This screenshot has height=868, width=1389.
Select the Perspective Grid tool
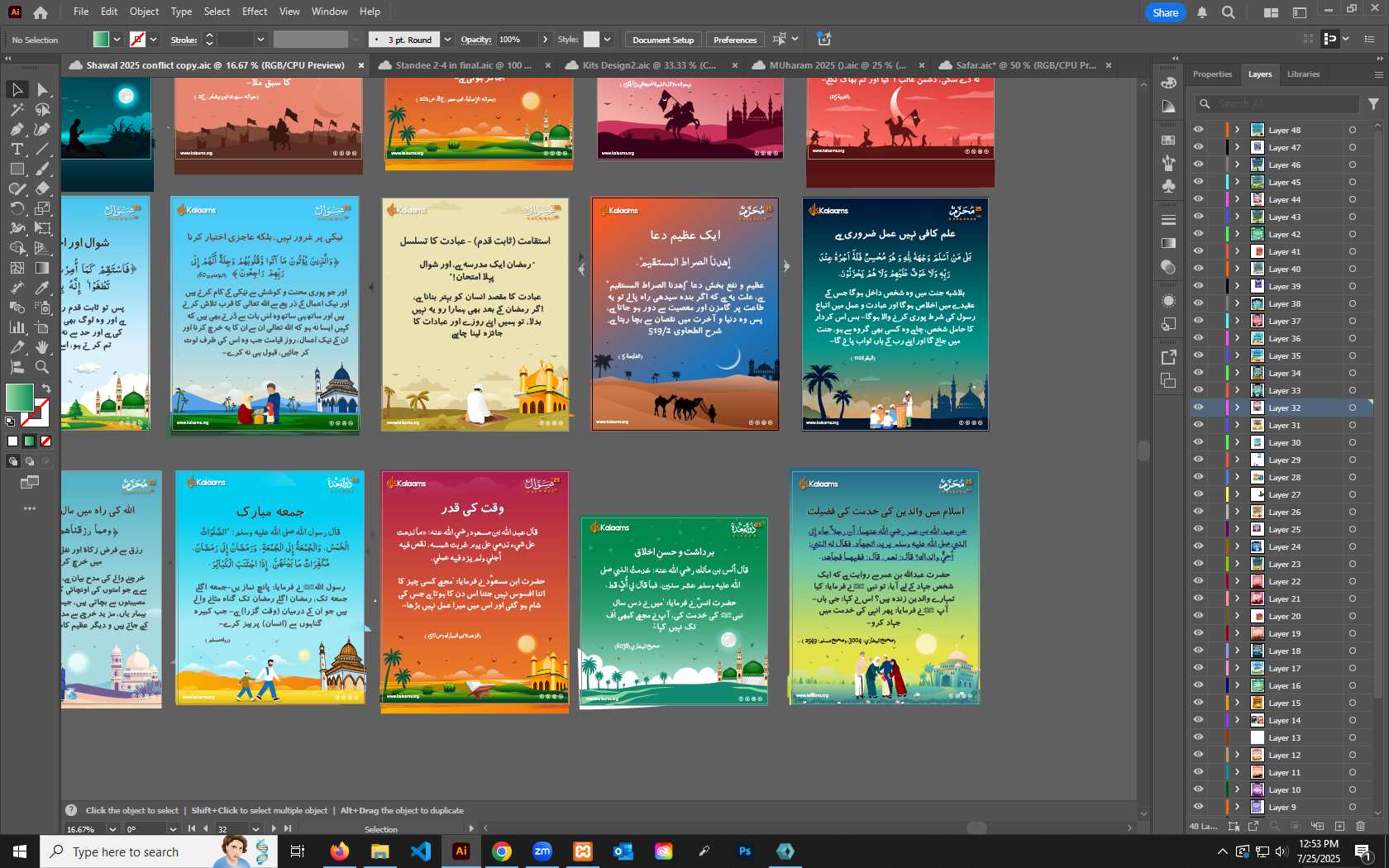tap(42, 248)
